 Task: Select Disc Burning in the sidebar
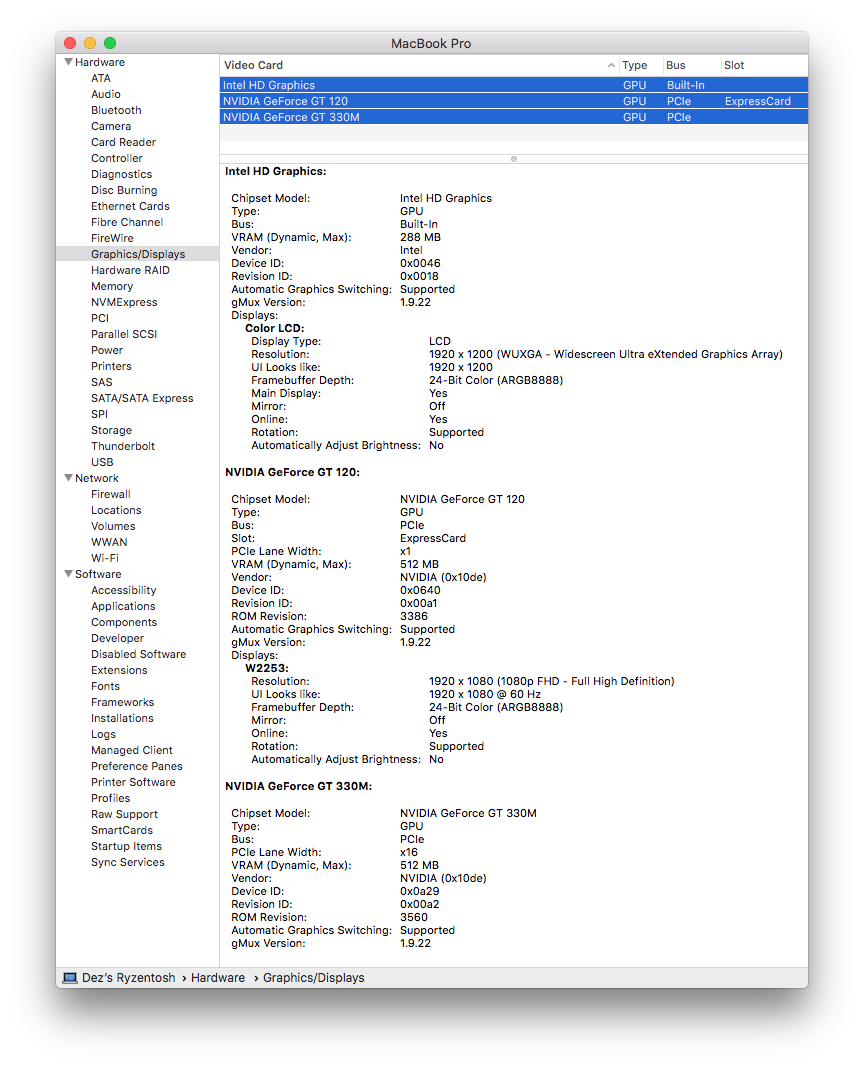click(x=124, y=190)
